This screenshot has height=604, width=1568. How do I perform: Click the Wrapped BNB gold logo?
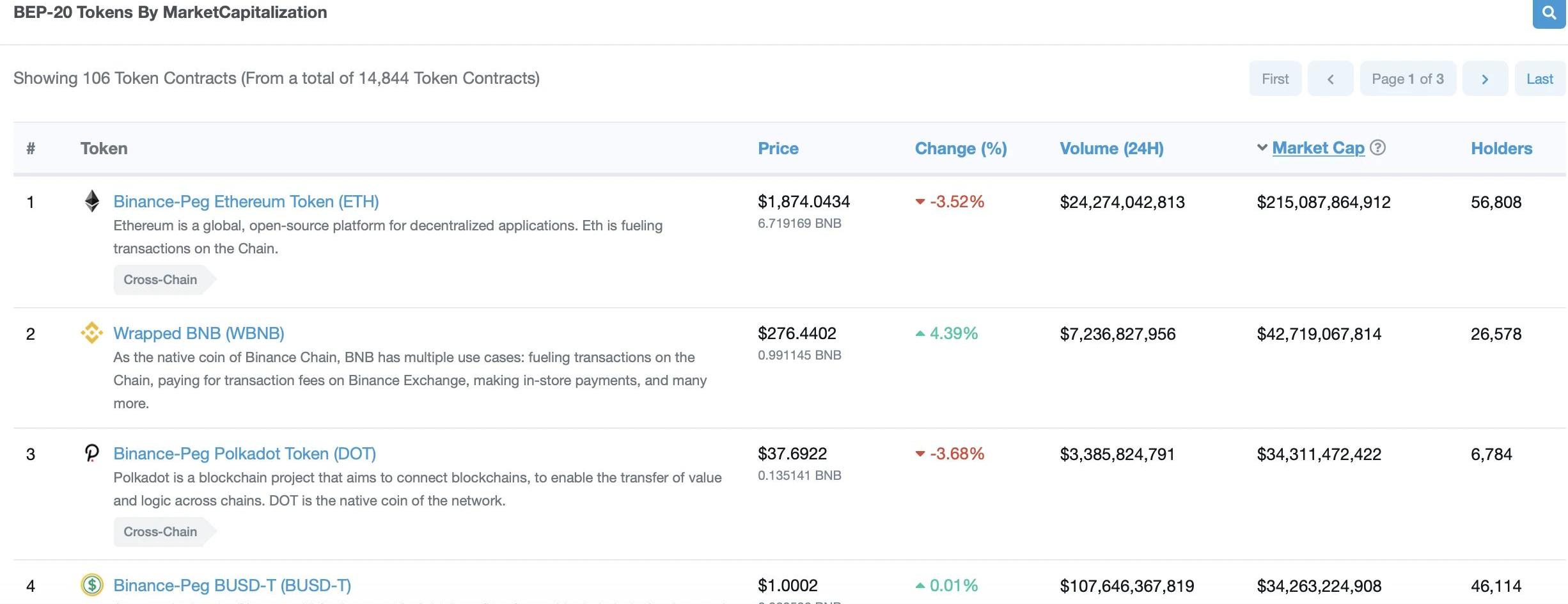point(92,333)
